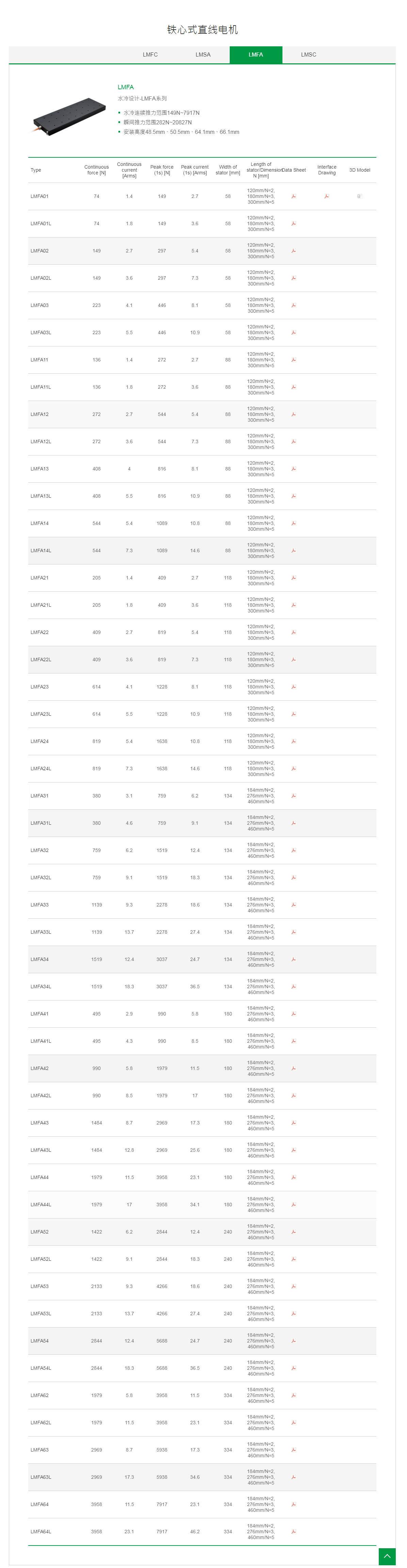This screenshot has height=1568, width=407.
Task: Click the green back-to-top arrow button
Action: click(387, 1556)
